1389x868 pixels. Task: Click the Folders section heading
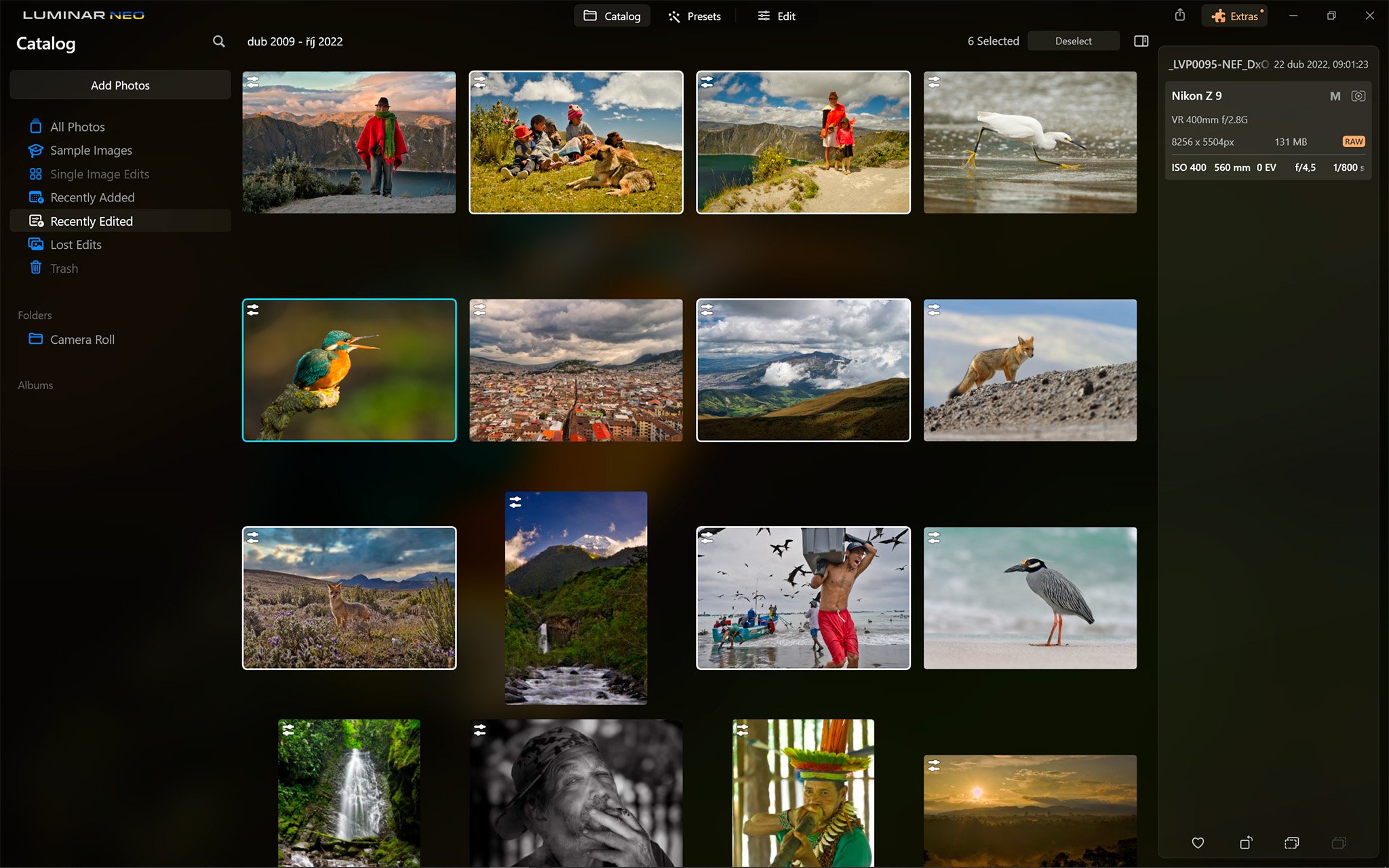click(35, 315)
